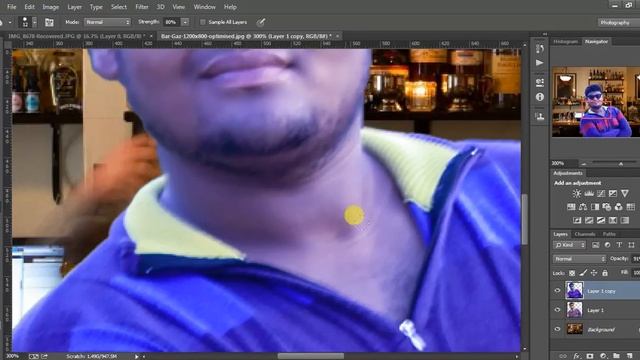Add a Color Lookup adjustment
Screen dimensions: 640x360
[631, 207]
